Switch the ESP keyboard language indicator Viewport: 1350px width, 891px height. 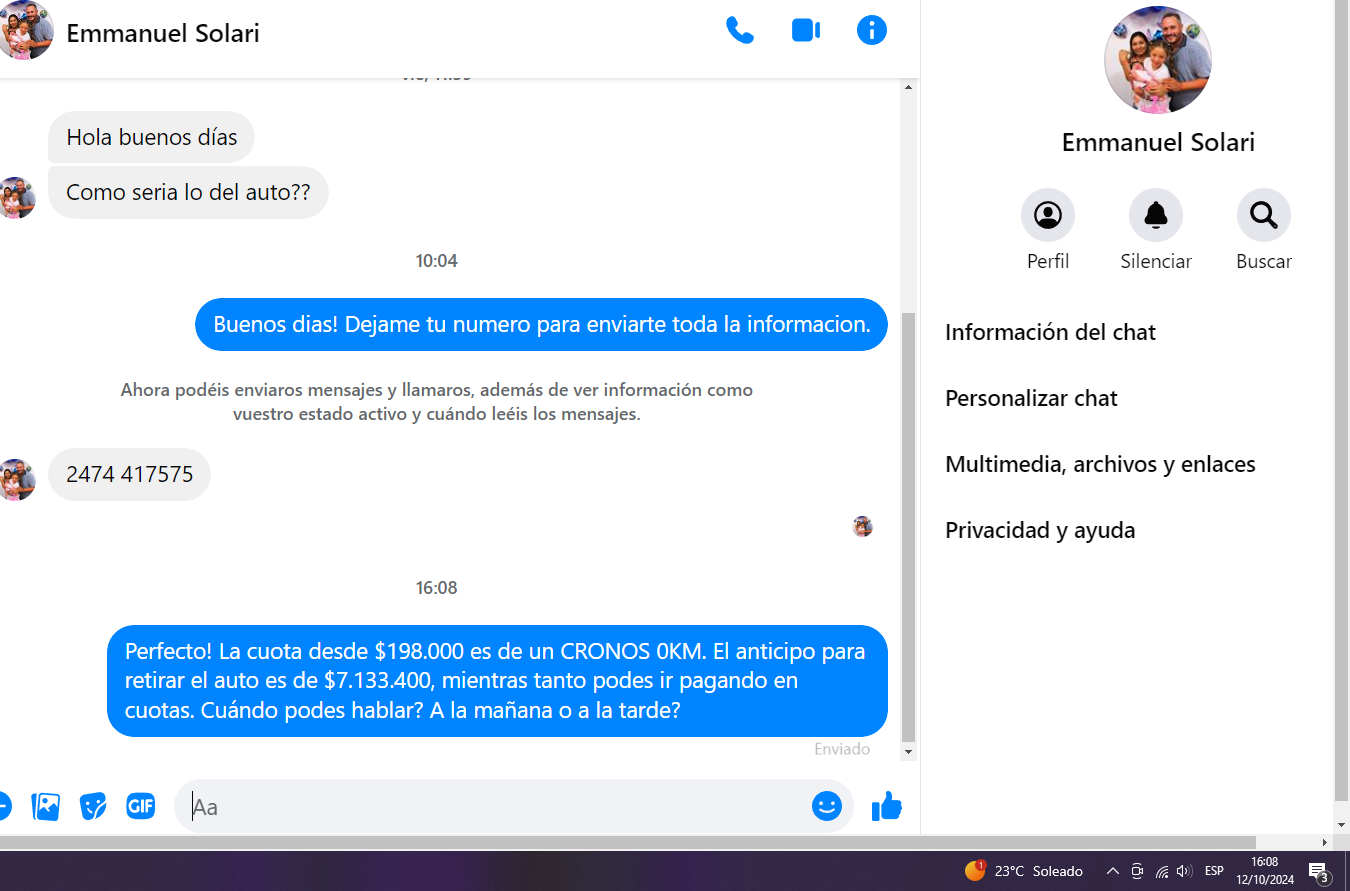point(1214,871)
